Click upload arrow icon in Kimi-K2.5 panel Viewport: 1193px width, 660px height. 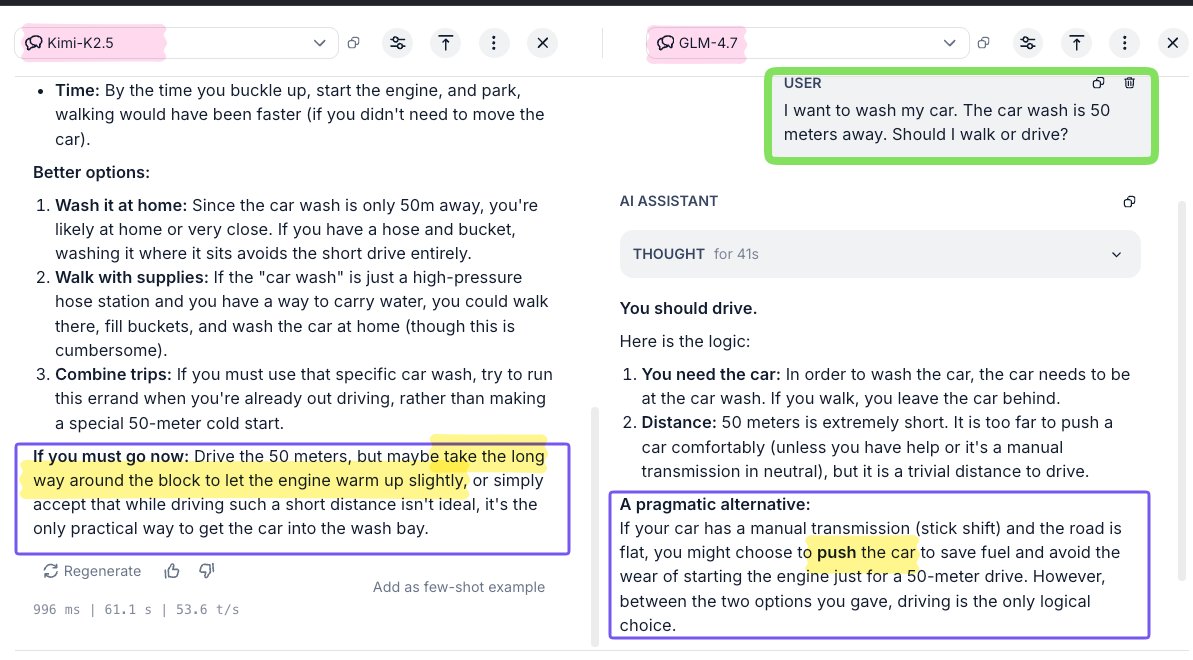pos(446,43)
